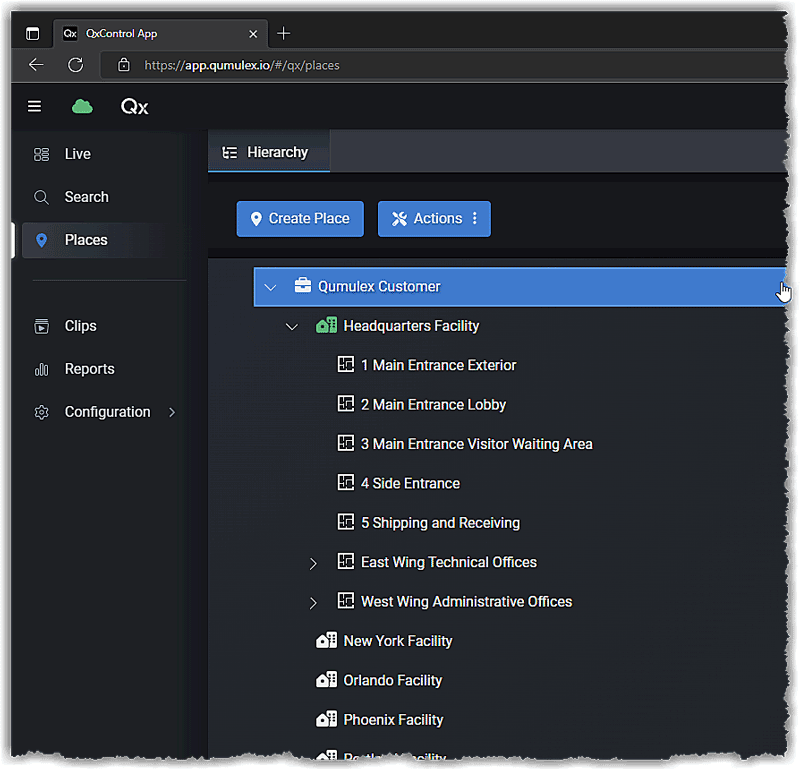Image resolution: width=800 pixels, height=770 pixels.
Task: Open the Actions button menu
Action: pos(434,218)
